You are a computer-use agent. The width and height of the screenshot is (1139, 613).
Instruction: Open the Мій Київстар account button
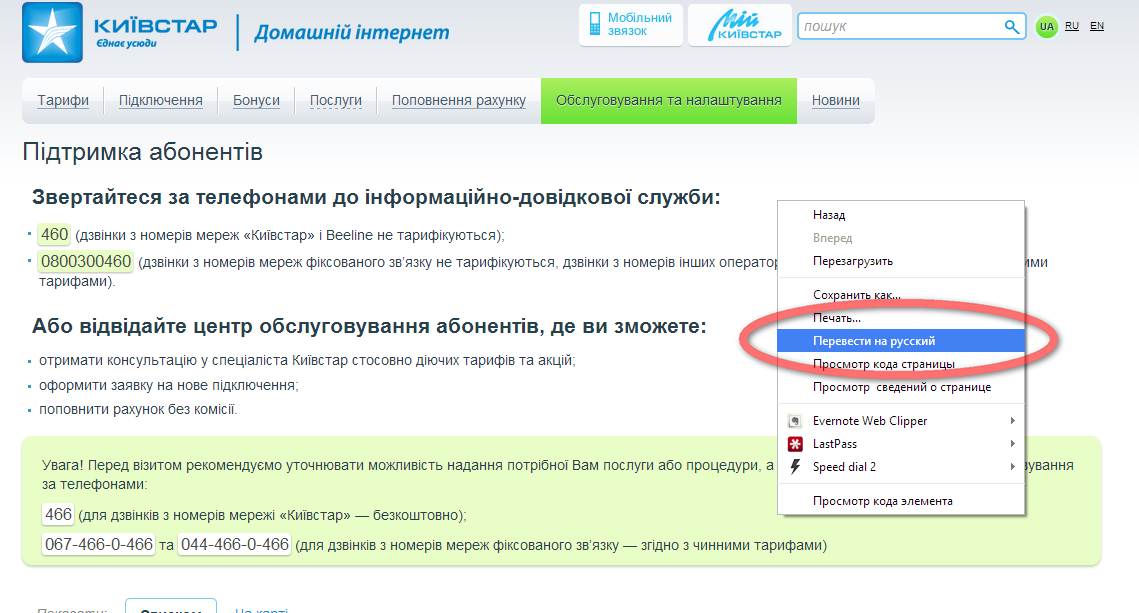point(739,25)
